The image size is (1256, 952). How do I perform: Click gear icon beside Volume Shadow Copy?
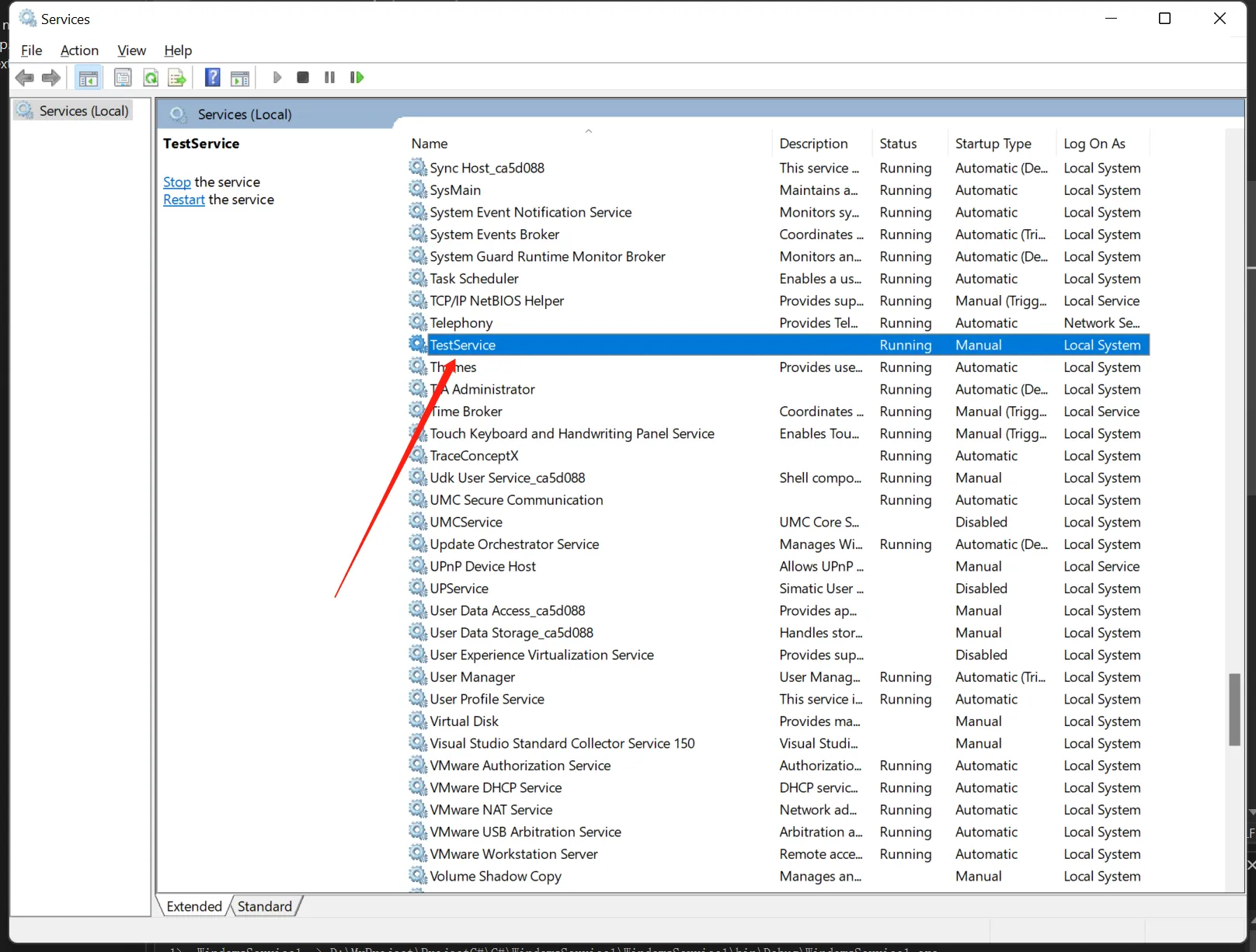[x=418, y=875]
